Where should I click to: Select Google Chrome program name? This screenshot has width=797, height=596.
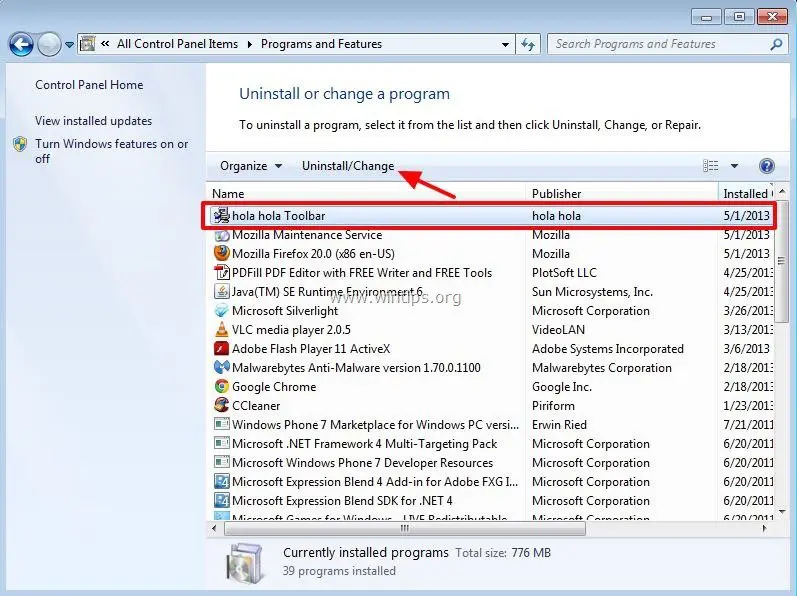pos(274,387)
